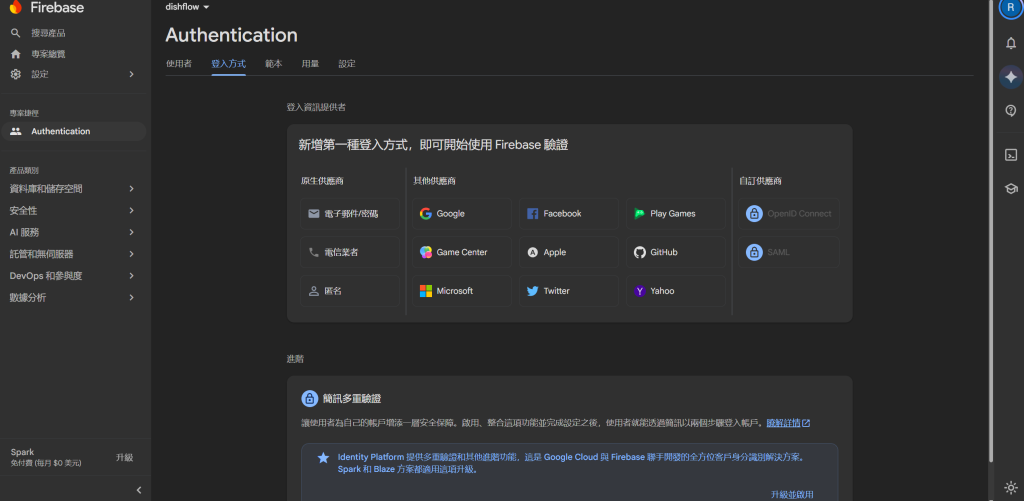Viewport: 1024px width, 501px height.
Task: Click Spark plan label in sidebar
Action: (x=22, y=452)
